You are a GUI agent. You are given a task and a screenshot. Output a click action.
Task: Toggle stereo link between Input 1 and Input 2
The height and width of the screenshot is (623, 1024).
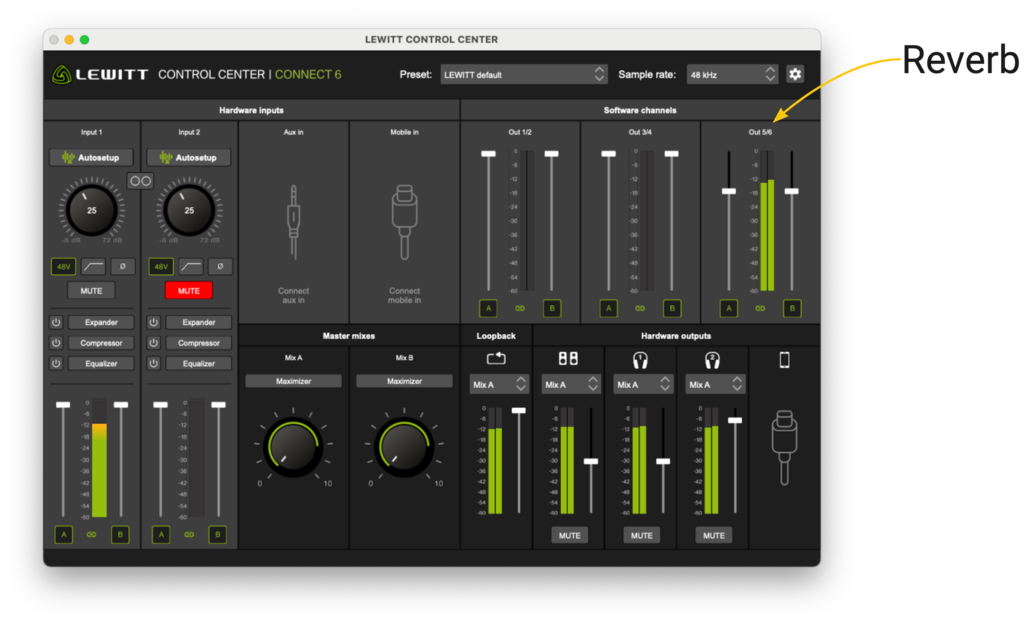point(141,181)
